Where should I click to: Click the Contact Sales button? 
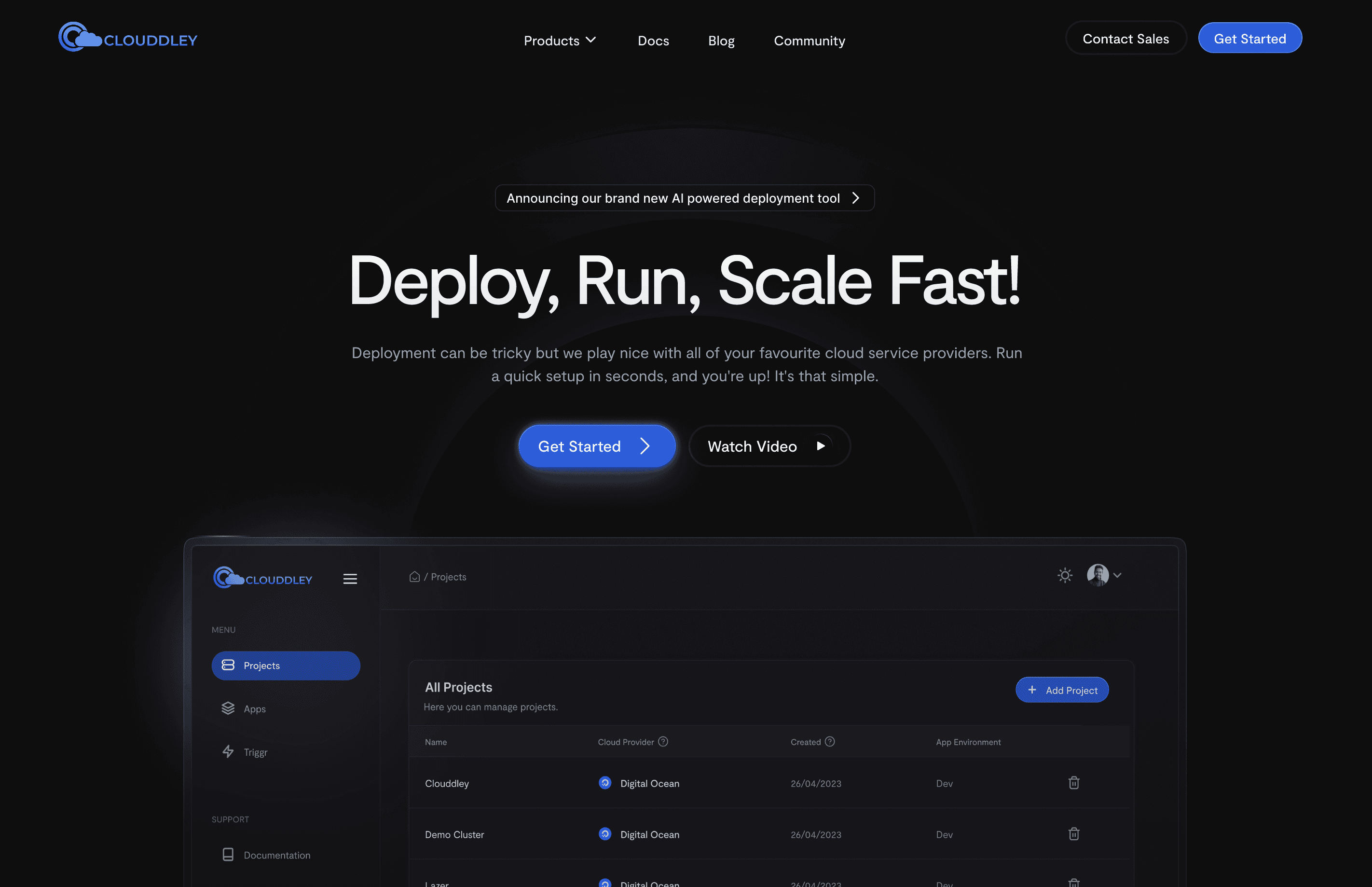pos(1125,39)
